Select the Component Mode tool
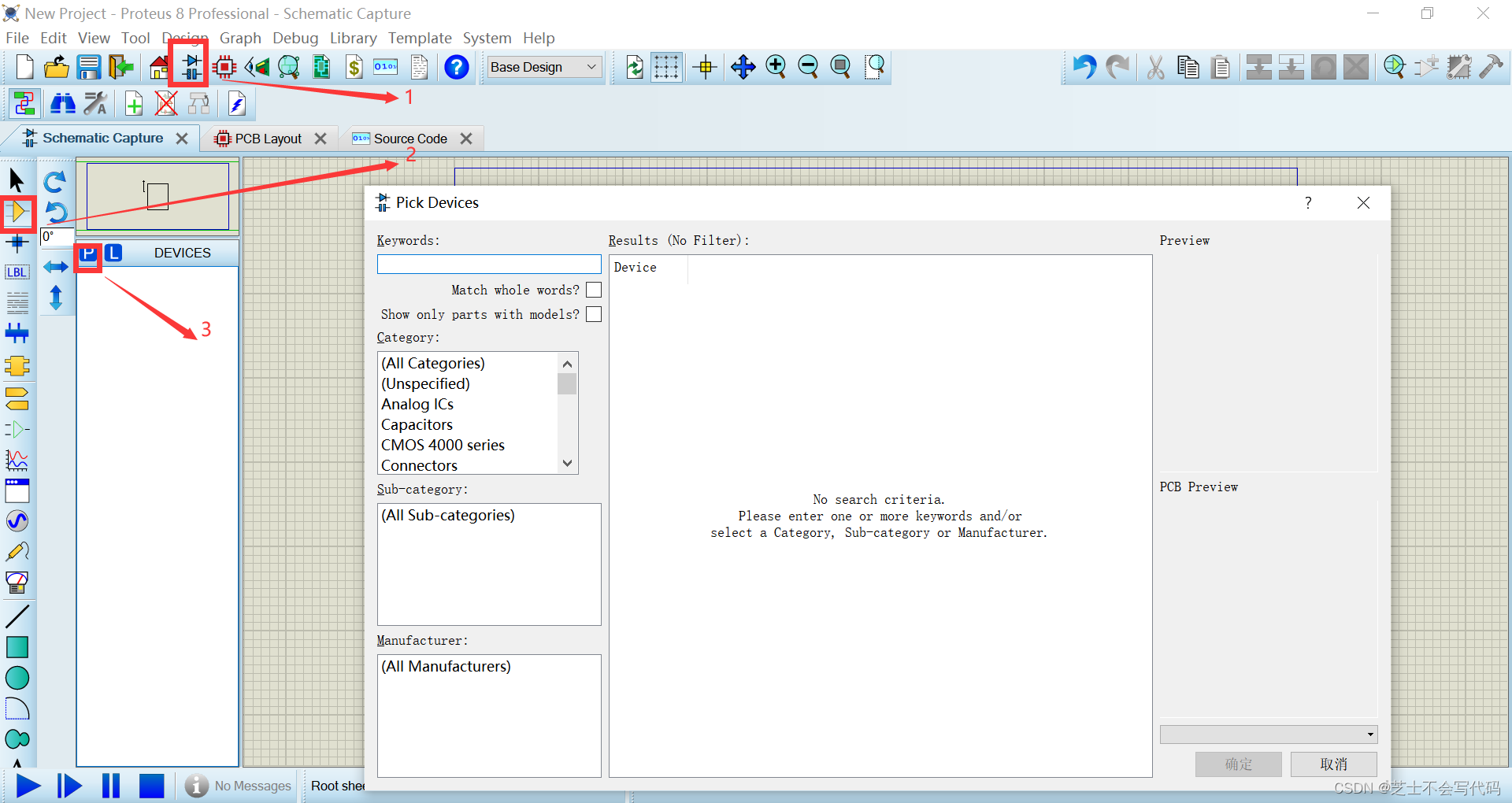 (17, 212)
